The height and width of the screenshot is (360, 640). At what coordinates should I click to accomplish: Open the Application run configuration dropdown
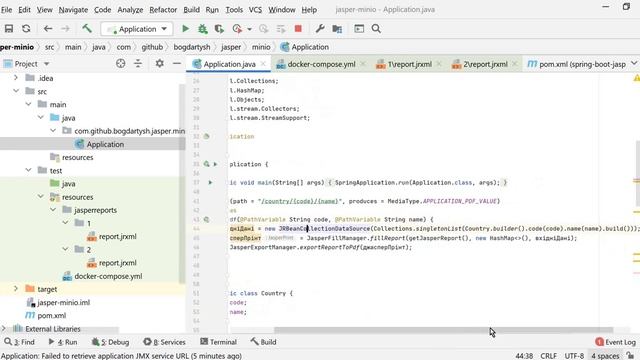coord(137,29)
